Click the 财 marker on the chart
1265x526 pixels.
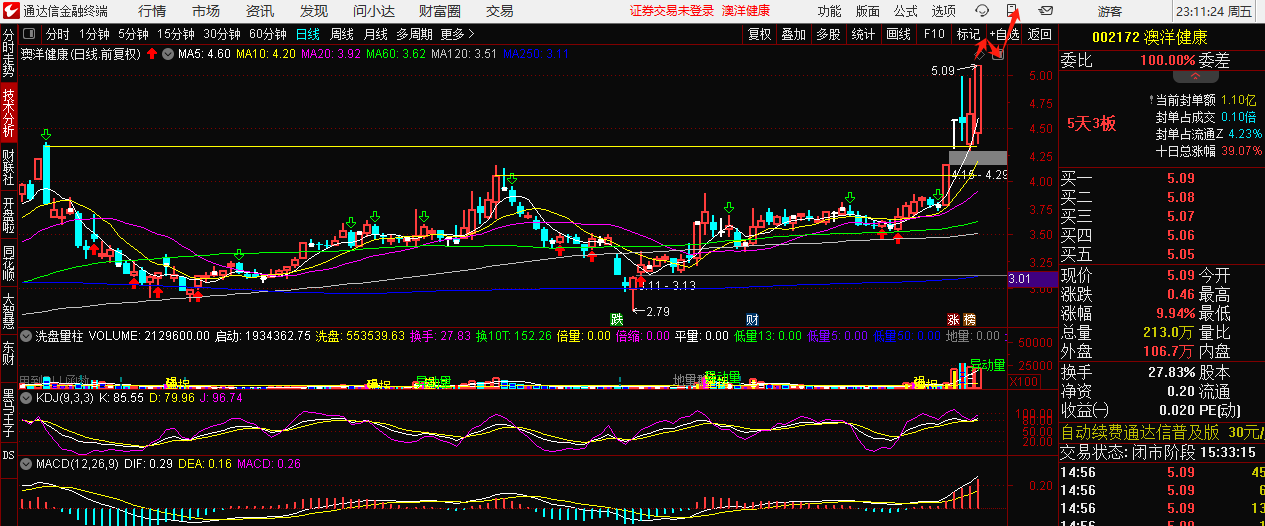point(751,319)
